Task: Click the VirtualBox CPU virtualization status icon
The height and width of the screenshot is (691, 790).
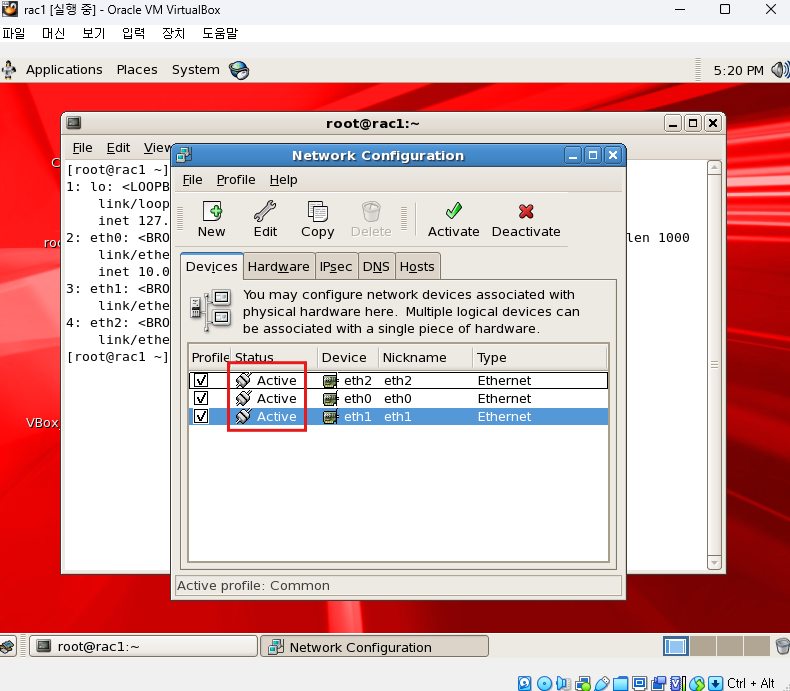Action: (678, 683)
